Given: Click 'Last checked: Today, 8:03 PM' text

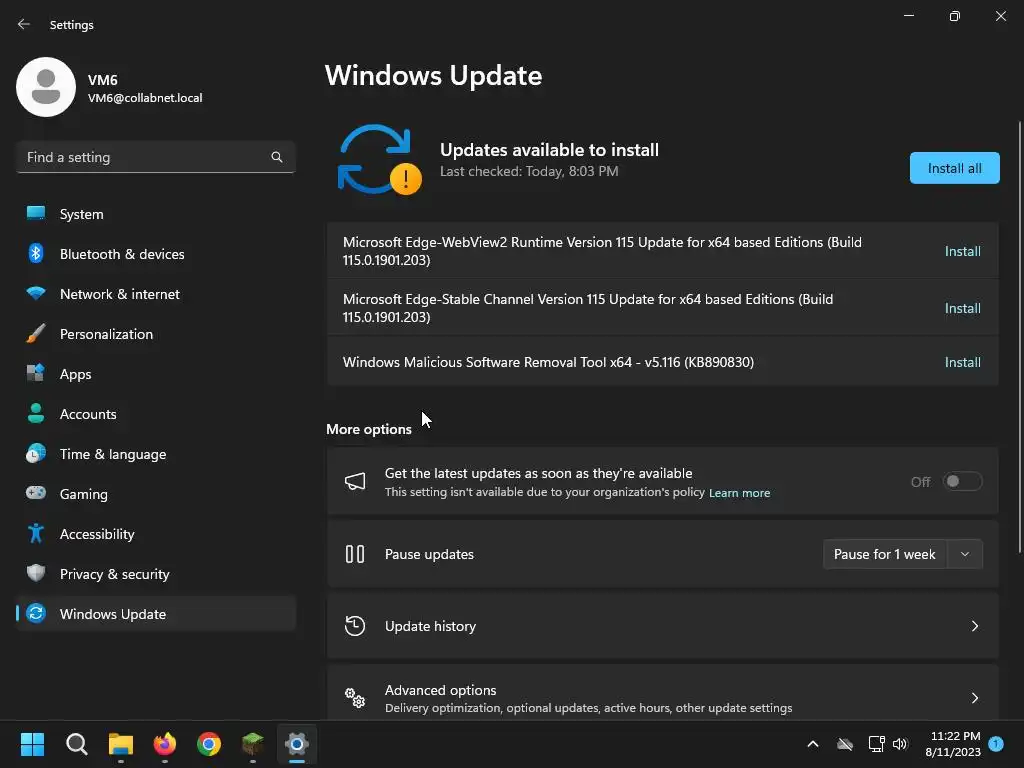Looking at the screenshot, I should click(529, 171).
